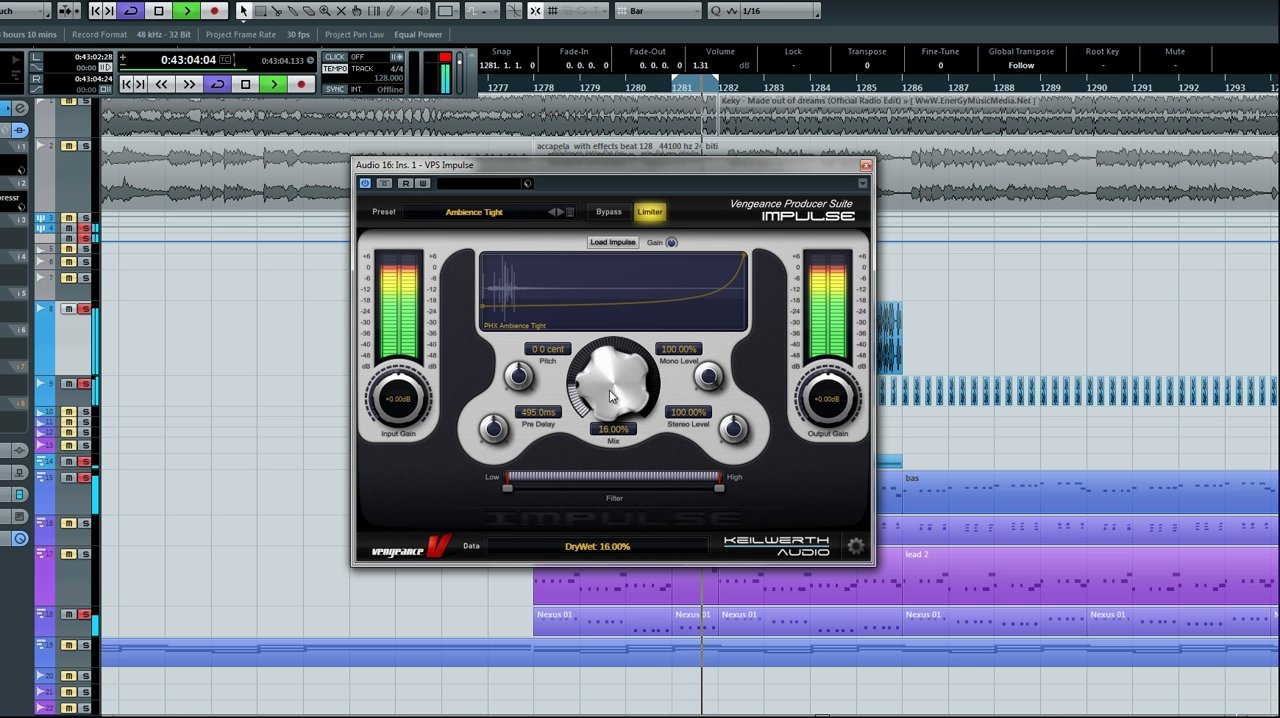Click the Pitch knob
Screen dimensions: 1280x718
[518, 376]
